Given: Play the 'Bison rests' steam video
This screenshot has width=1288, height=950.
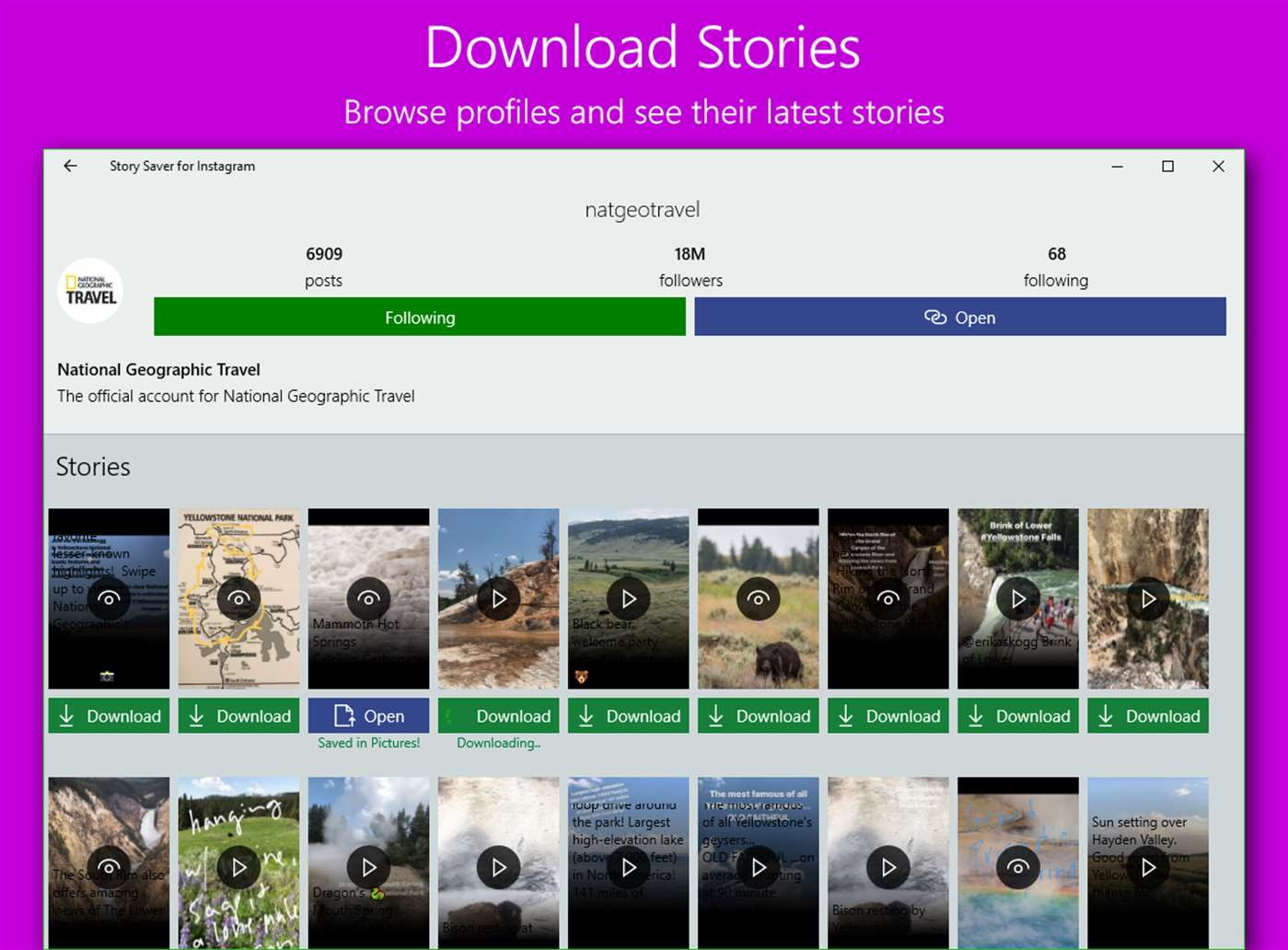Looking at the screenshot, I should click(498, 865).
